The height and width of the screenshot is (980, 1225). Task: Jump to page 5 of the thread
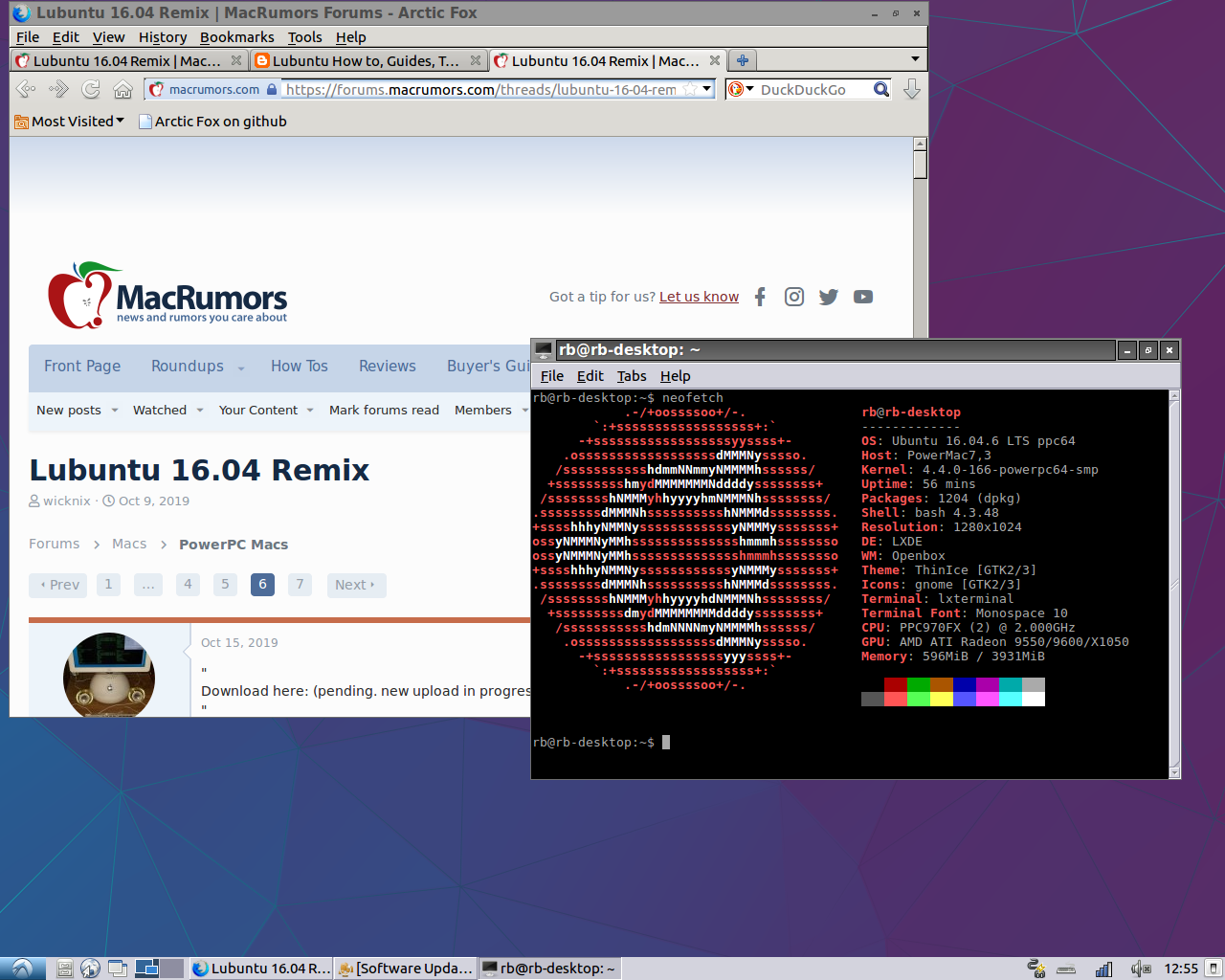(225, 584)
